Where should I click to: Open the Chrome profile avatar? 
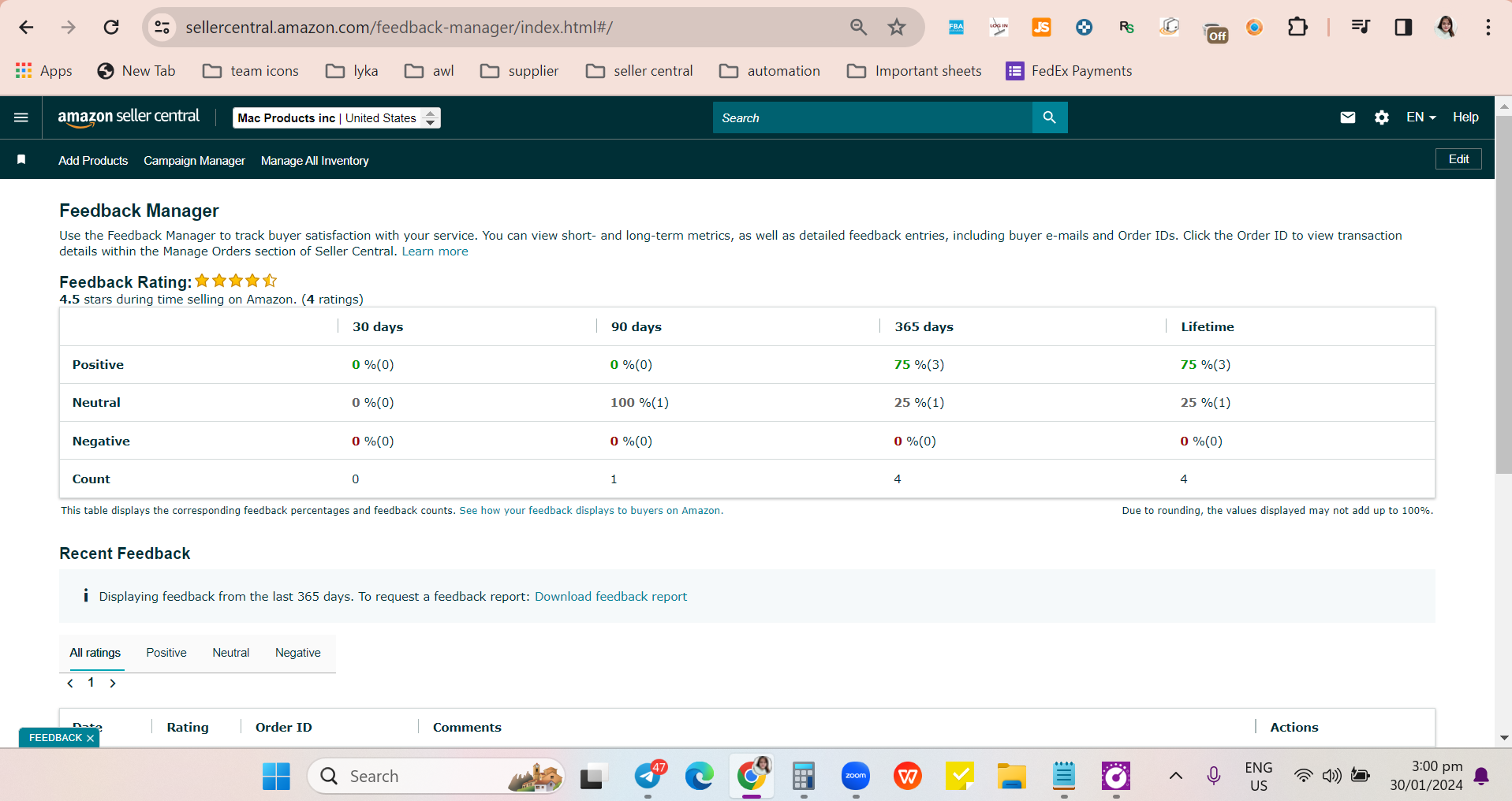tap(1446, 28)
